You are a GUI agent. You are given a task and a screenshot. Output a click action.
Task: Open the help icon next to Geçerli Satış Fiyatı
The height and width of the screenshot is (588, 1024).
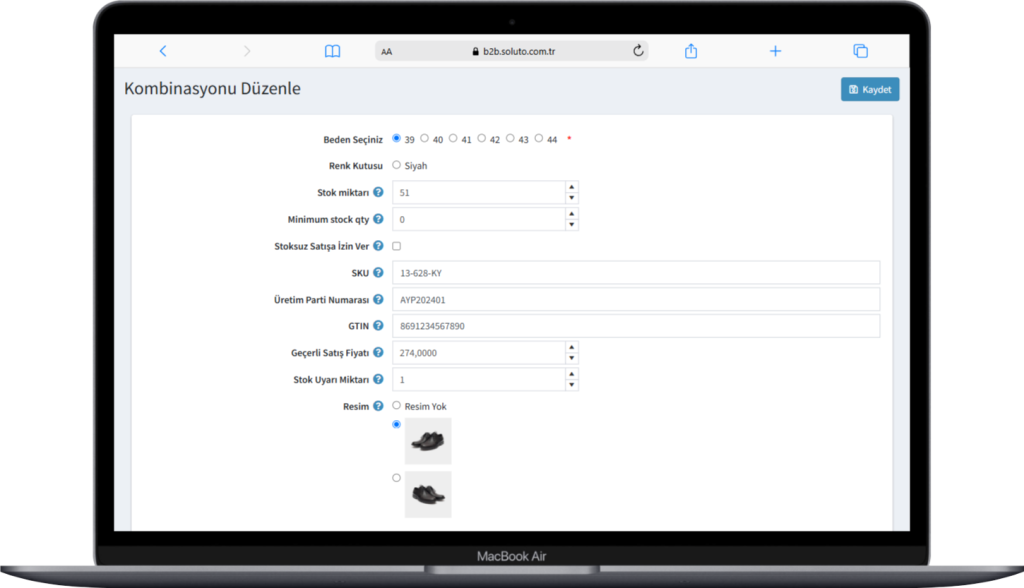coord(378,352)
